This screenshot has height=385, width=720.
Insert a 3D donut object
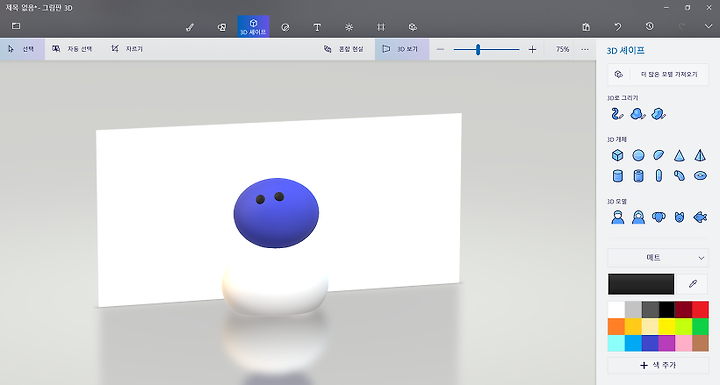pos(700,176)
